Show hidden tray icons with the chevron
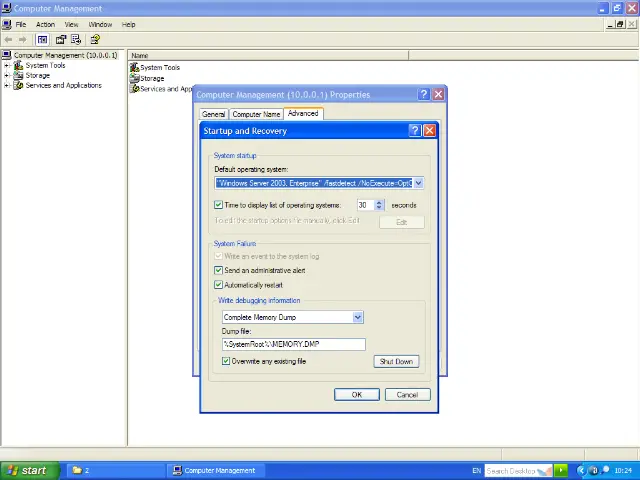Viewport: 640px width, 480px height. click(x=581, y=470)
